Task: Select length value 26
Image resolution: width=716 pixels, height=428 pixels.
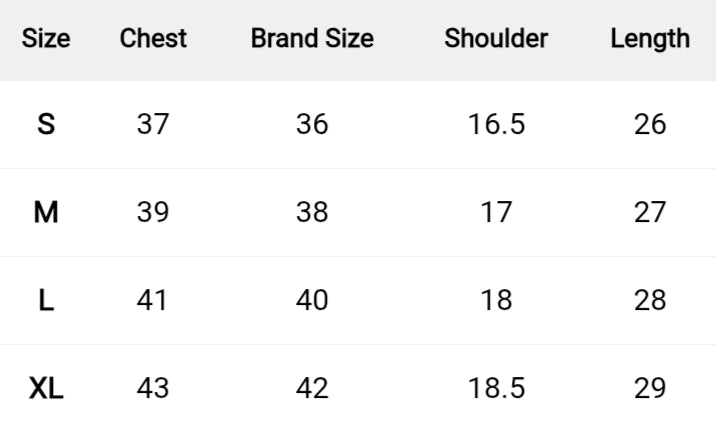Action: point(650,125)
